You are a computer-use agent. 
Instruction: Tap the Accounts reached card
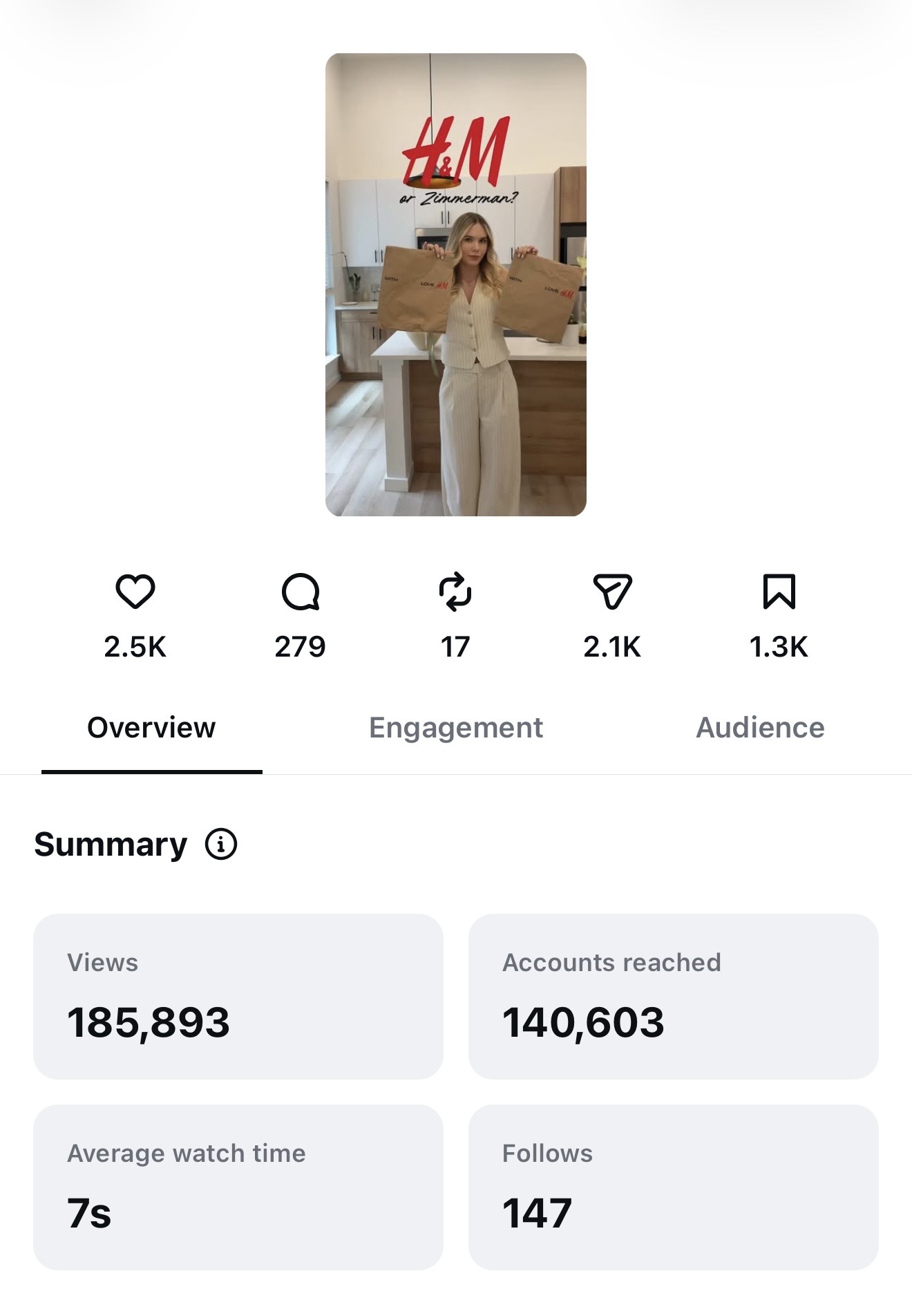[674, 997]
